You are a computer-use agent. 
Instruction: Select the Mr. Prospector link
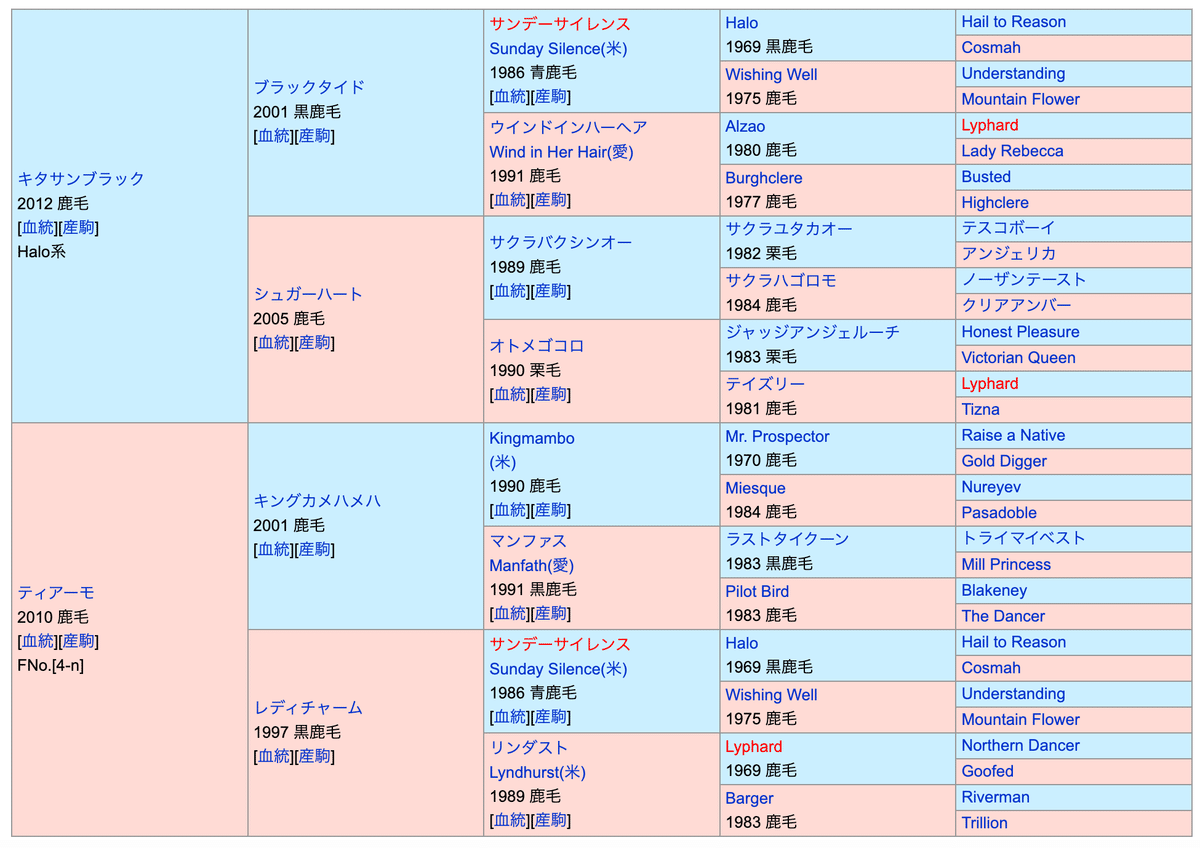(x=777, y=436)
